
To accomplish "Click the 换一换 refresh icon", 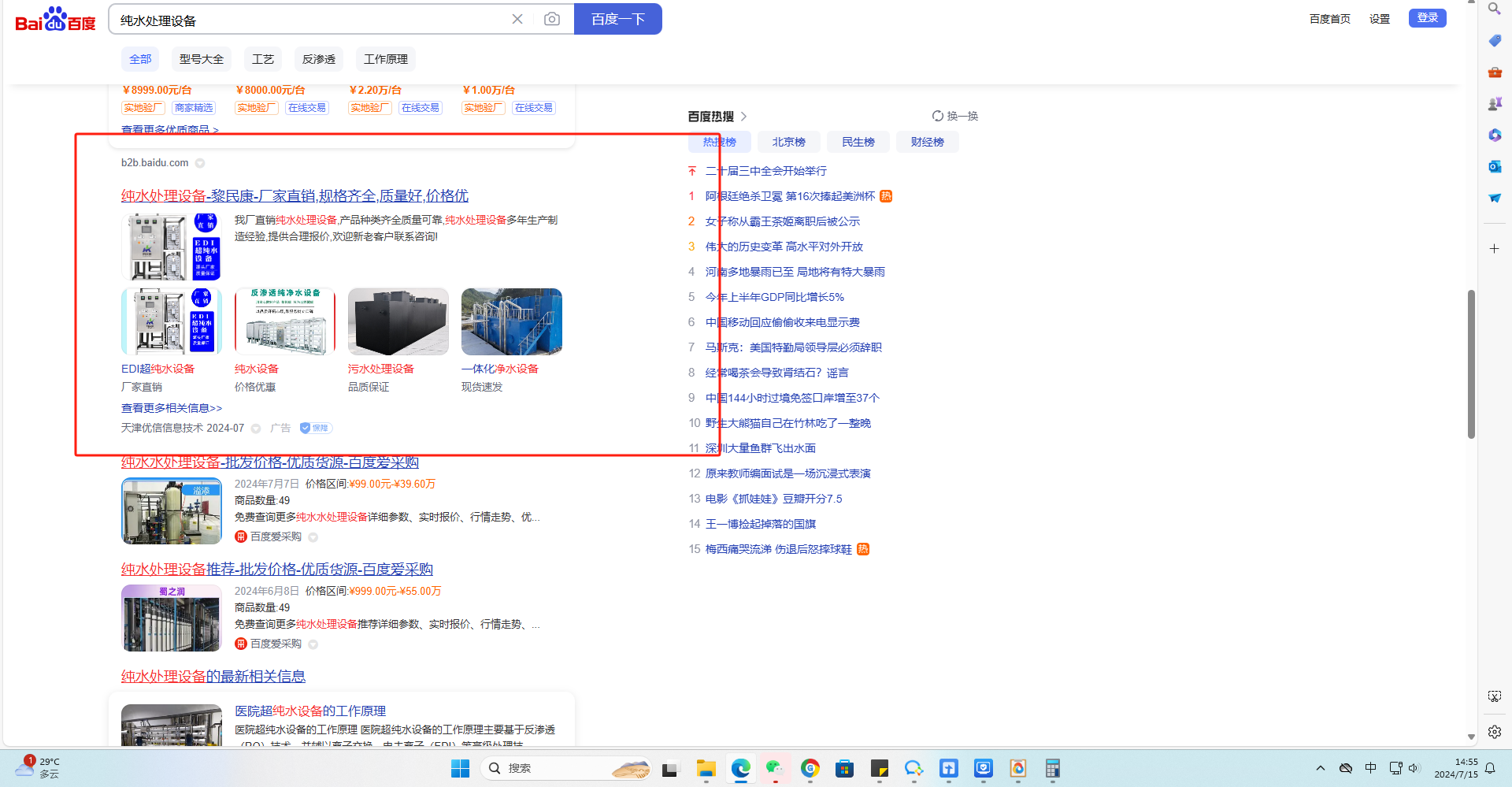I will point(937,116).
